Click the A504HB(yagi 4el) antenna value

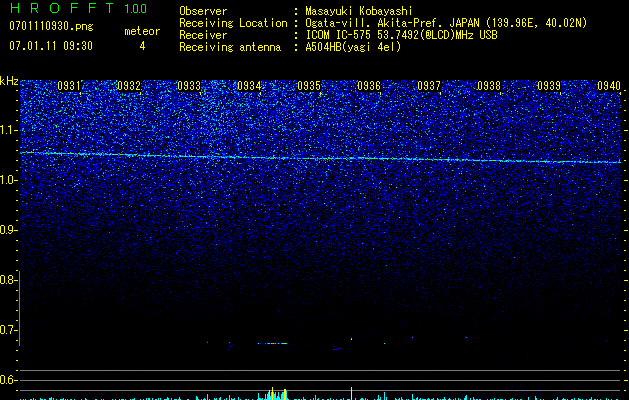point(353,47)
